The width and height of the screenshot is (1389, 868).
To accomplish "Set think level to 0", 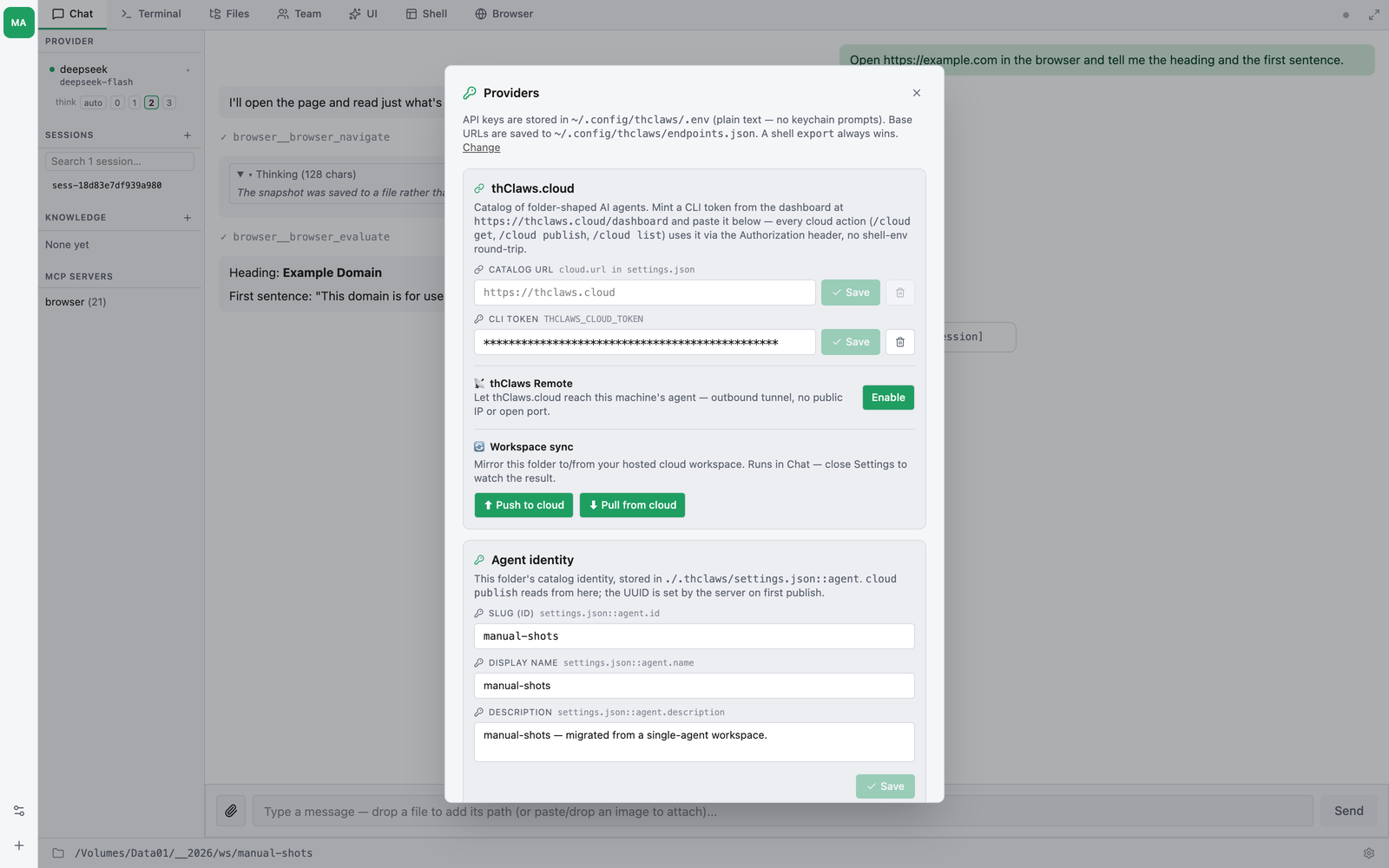I will point(117,102).
